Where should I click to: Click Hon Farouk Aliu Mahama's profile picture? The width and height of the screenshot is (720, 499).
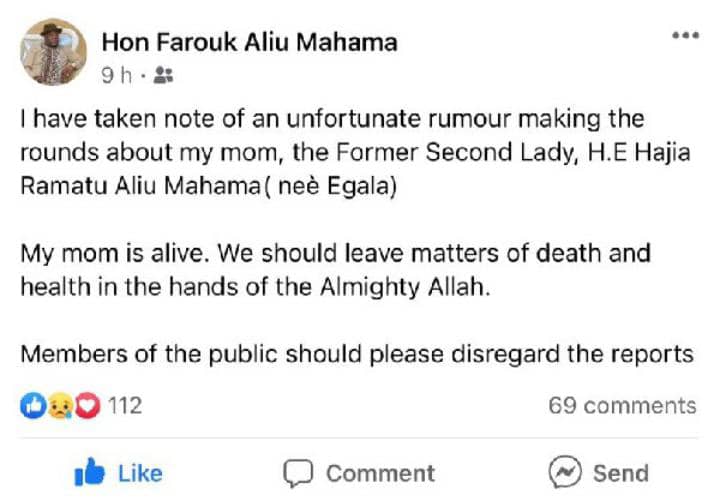tap(53, 52)
